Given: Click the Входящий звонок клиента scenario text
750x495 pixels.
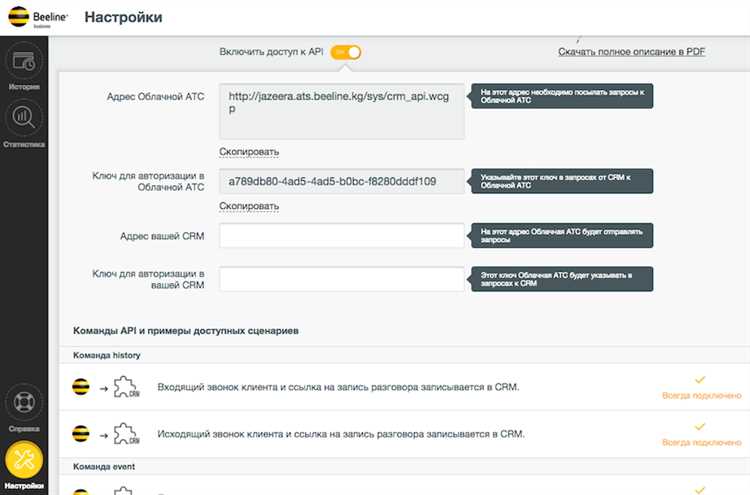Looking at the screenshot, I should (338, 387).
